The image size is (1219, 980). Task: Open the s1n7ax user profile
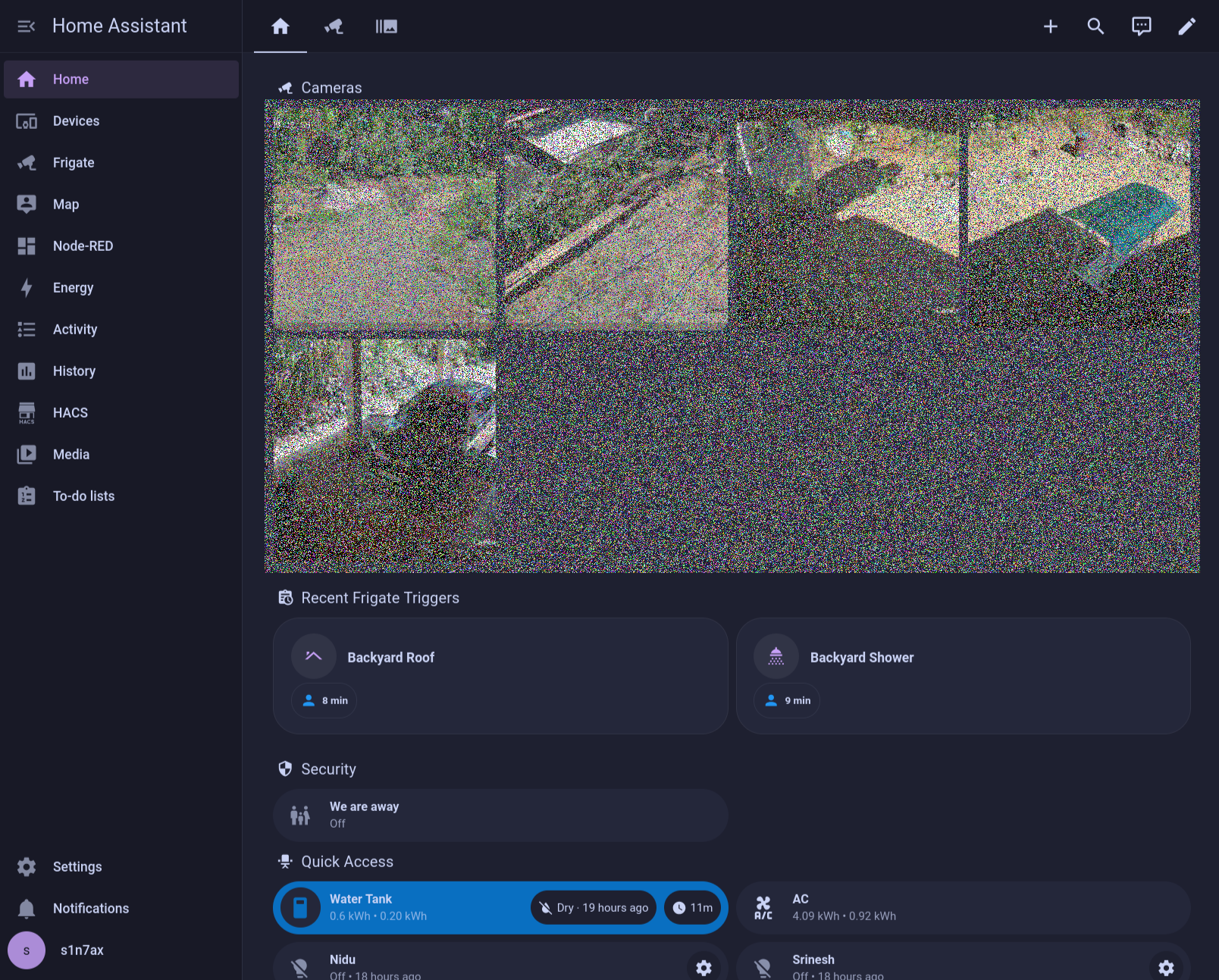(121, 950)
